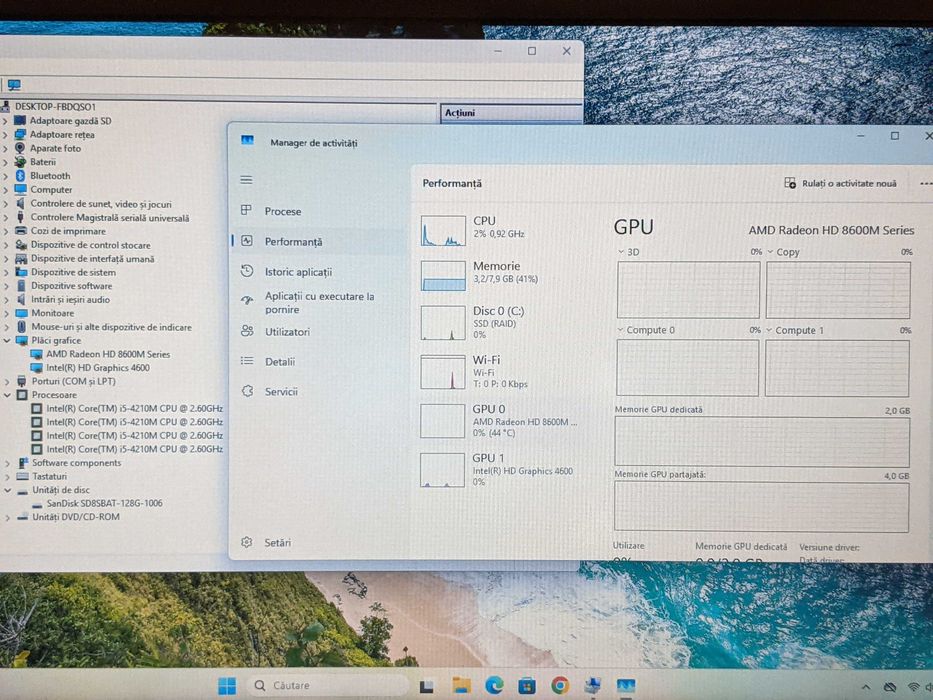Open Istoric aplicații page
The height and width of the screenshot is (700, 933).
298,272
